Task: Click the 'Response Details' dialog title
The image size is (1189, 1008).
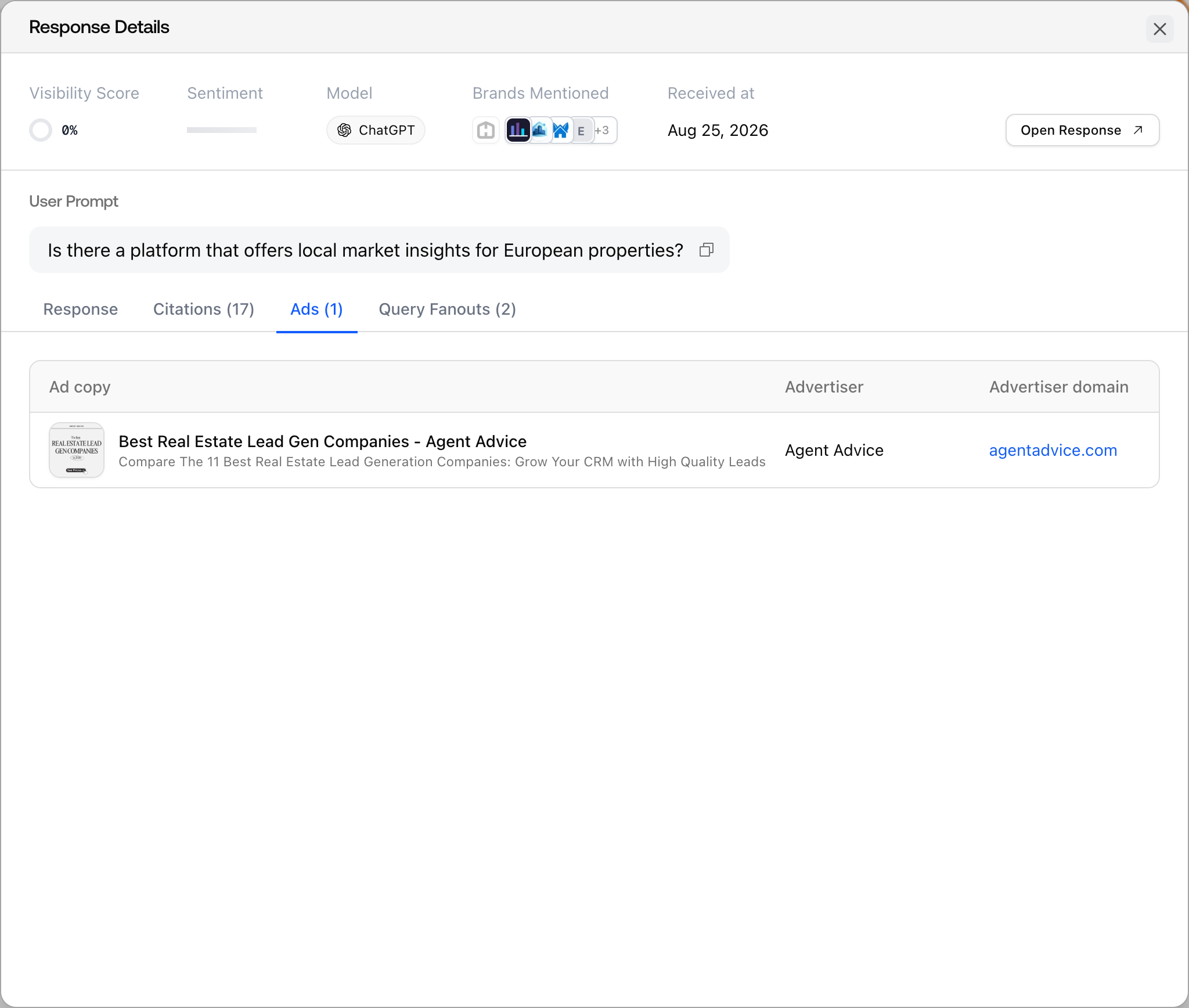Action: point(99,27)
